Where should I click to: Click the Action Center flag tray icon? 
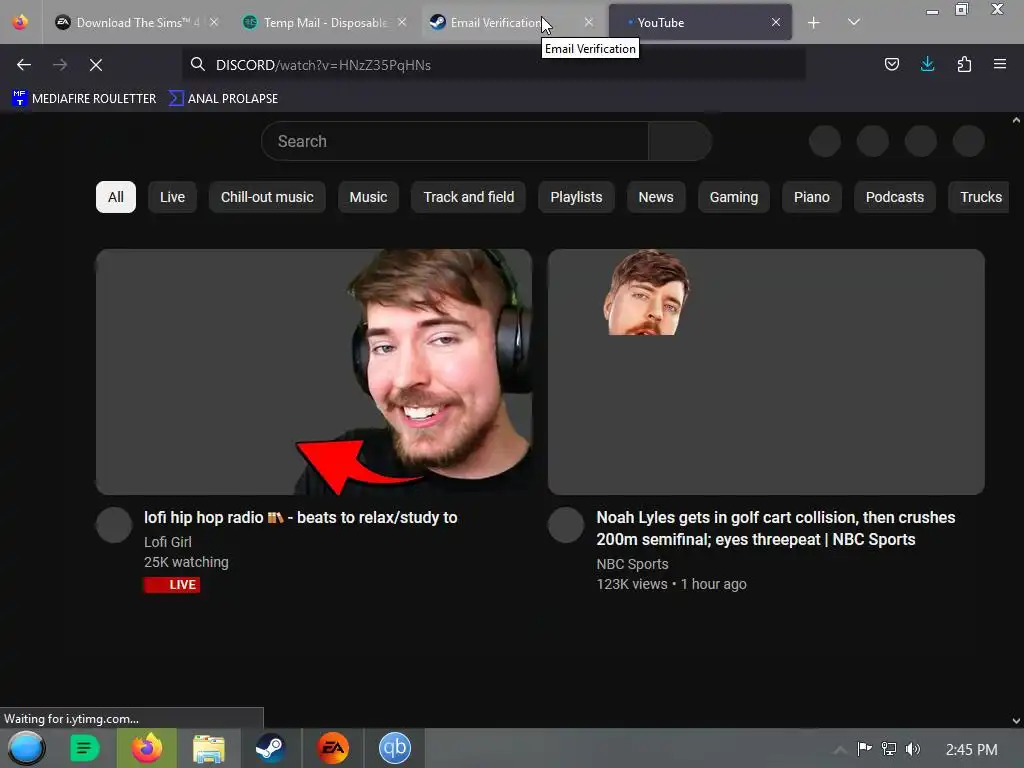pyautogui.click(x=864, y=749)
